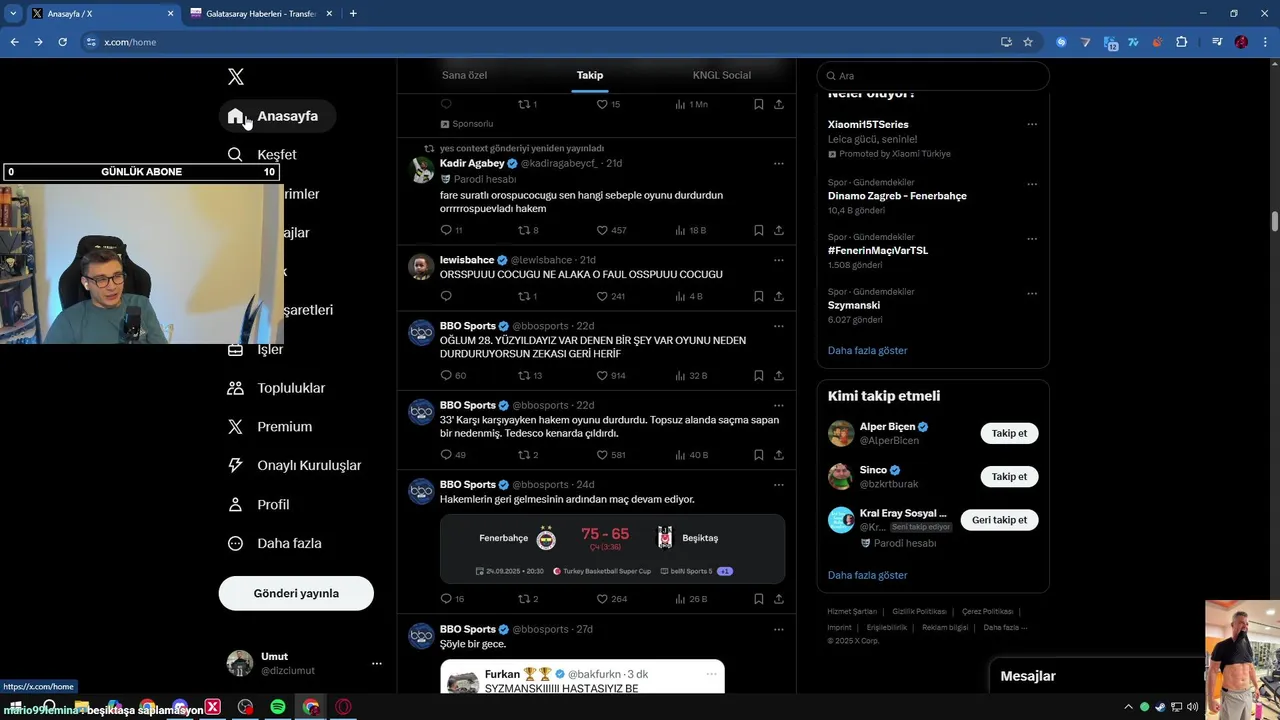This screenshot has width=1280, height=720.
Task: Bookmark the 33' Karşı karşıyayken post
Action: 758,455
